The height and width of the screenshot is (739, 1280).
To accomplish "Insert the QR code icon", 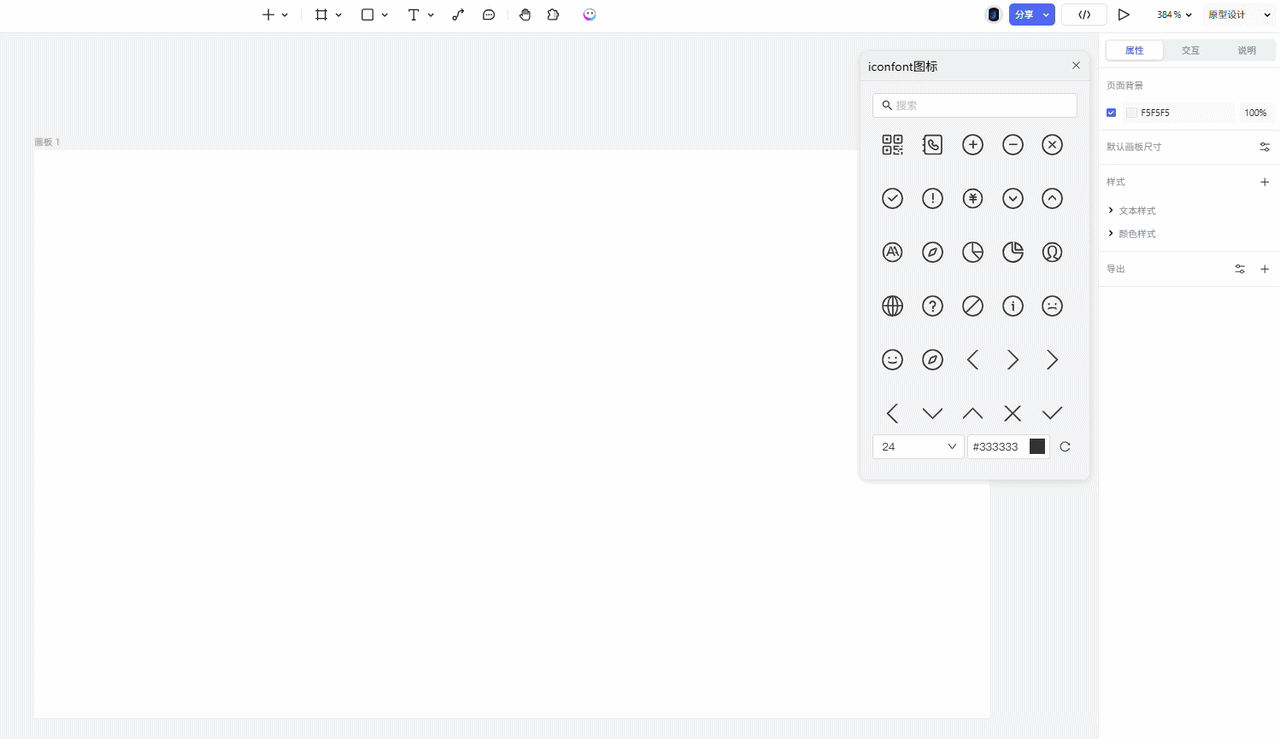I will [893, 145].
